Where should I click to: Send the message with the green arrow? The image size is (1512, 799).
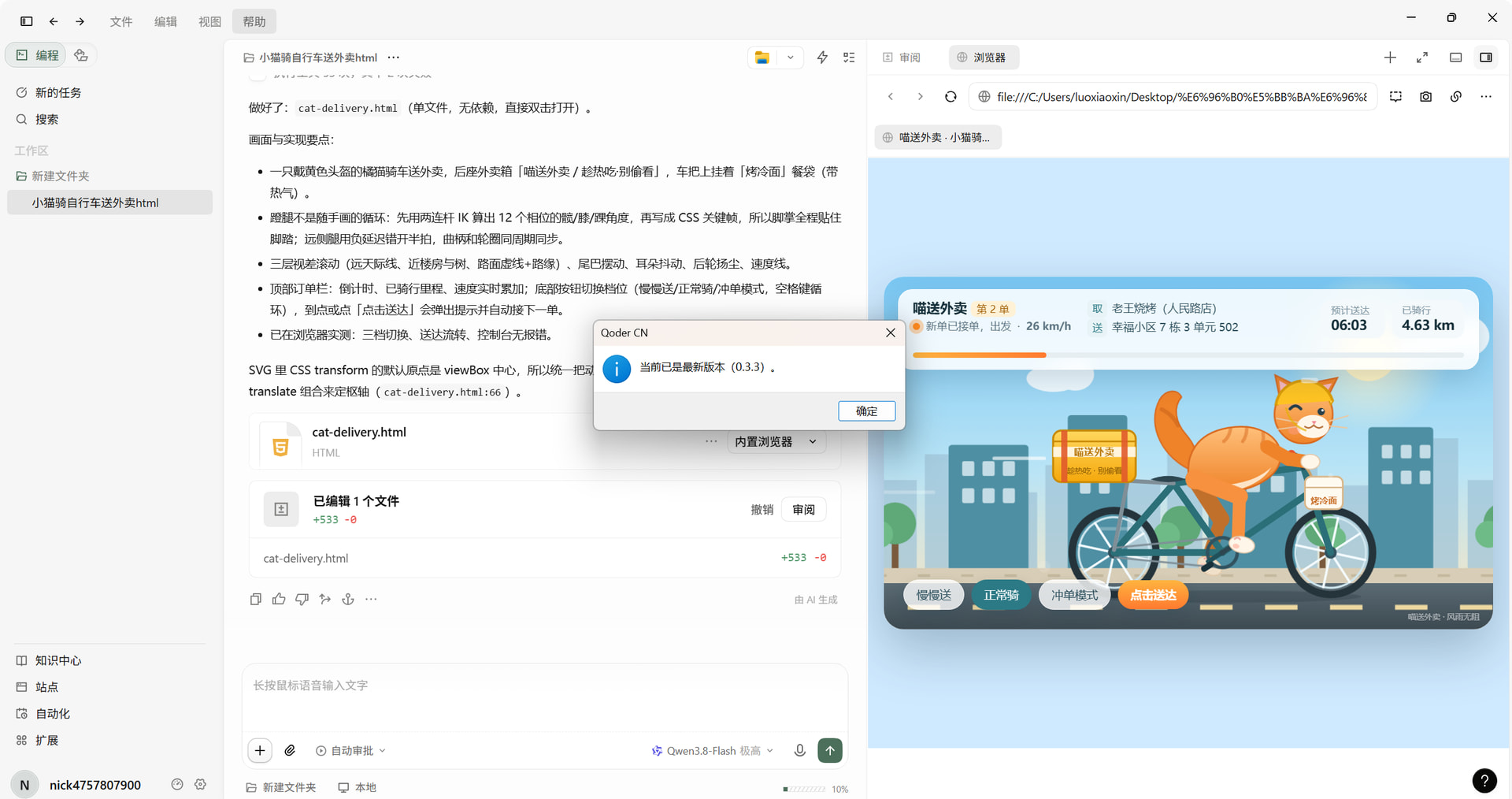tap(830, 751)
